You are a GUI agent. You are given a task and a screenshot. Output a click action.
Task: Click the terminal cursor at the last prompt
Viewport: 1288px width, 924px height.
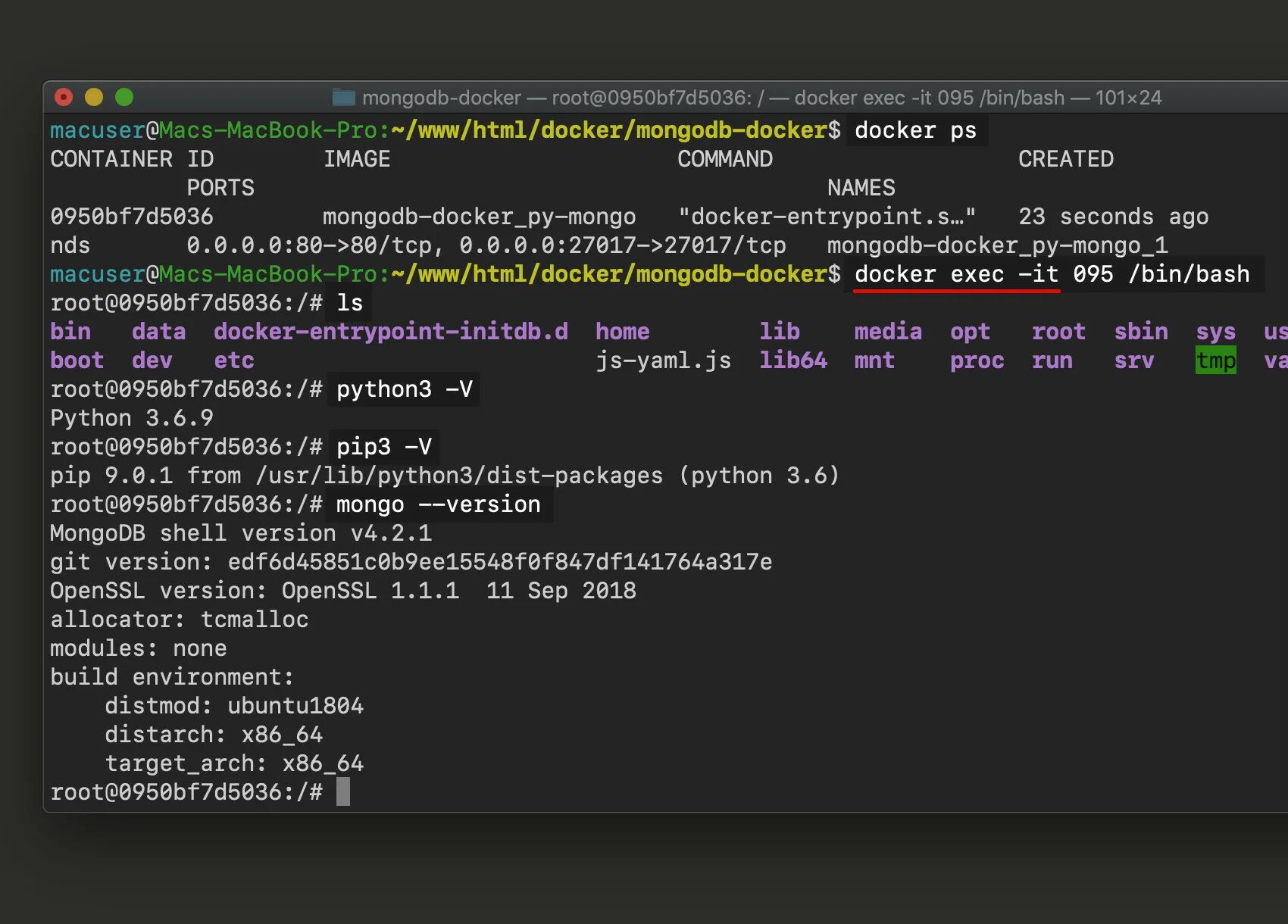[343, 792]
